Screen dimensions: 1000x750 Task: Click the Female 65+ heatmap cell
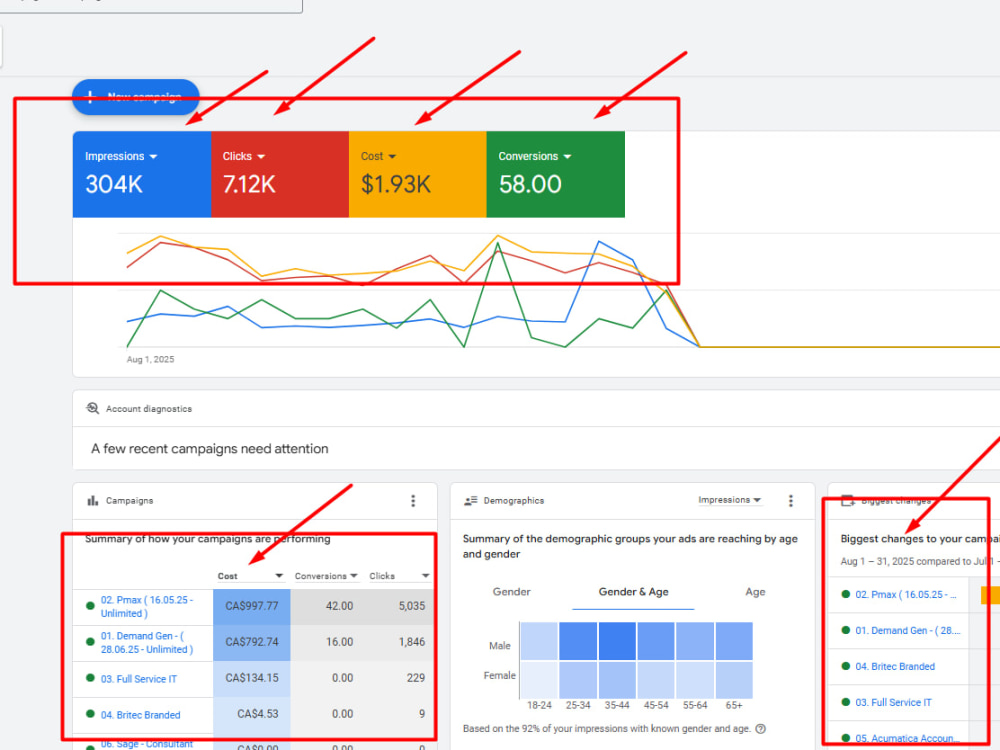point(734,680)
